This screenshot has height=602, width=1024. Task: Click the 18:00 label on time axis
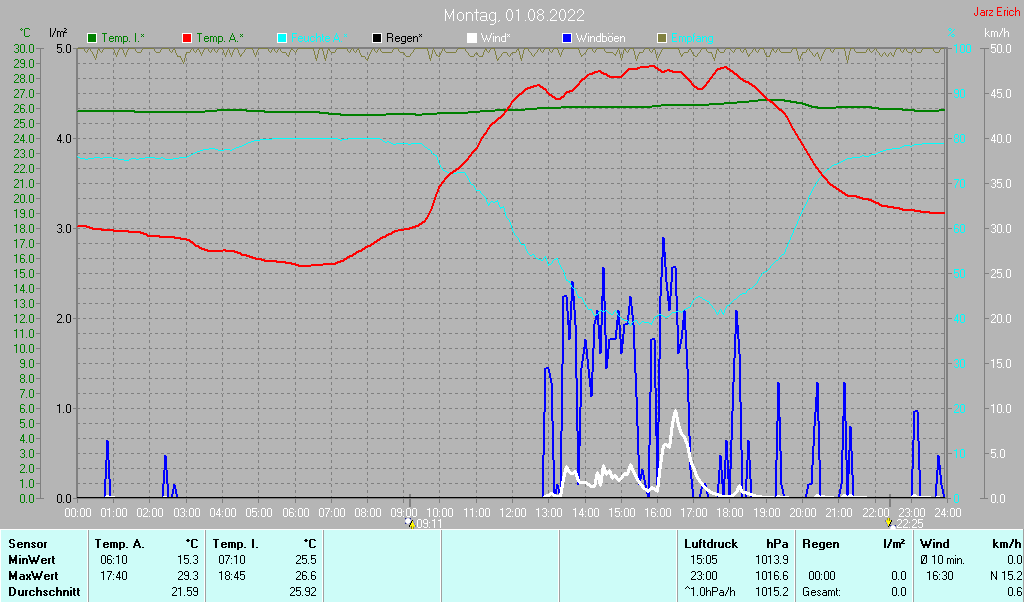tap(730, 512)
